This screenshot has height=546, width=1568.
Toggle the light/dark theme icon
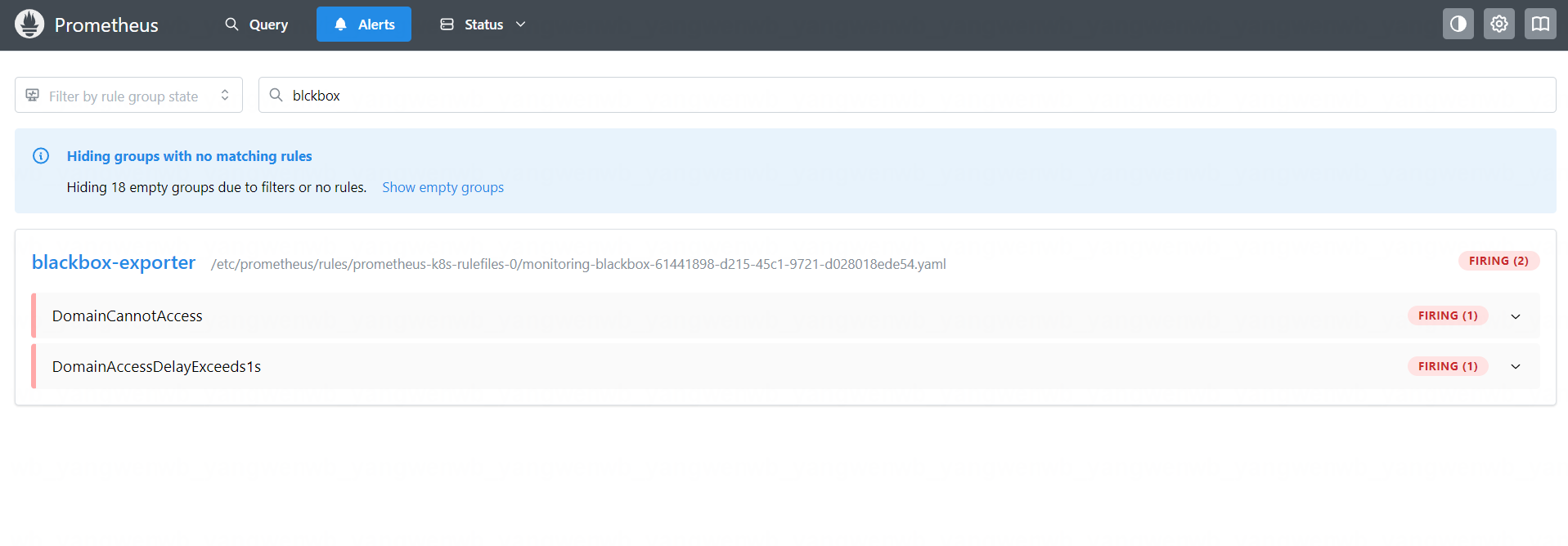click(x=1458, y=25)
